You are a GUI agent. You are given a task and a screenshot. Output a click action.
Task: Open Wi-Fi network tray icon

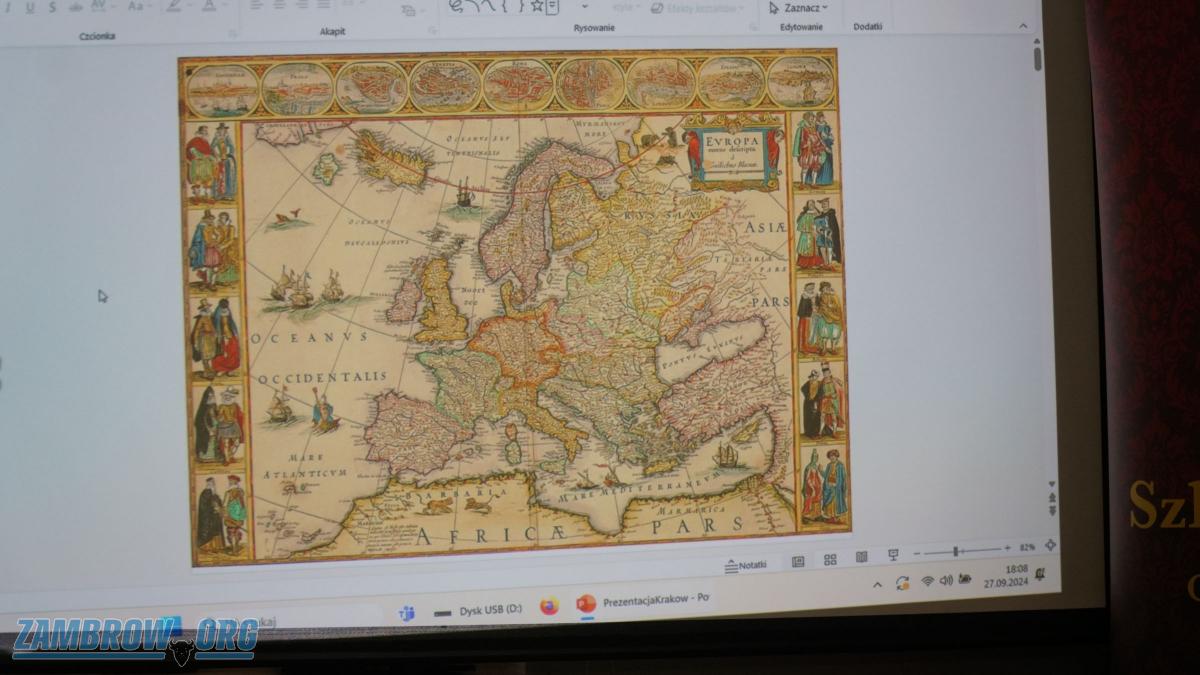[x=927, y=581]
